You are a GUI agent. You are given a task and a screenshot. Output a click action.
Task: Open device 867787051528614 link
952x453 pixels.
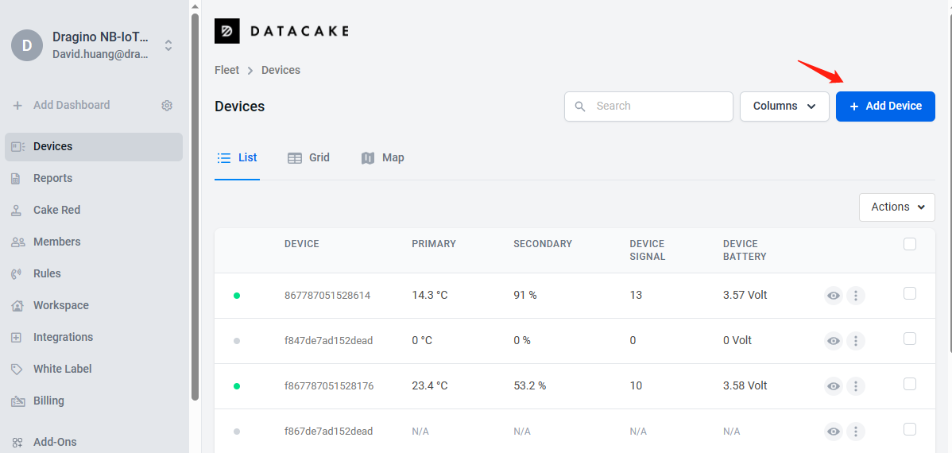327,296
